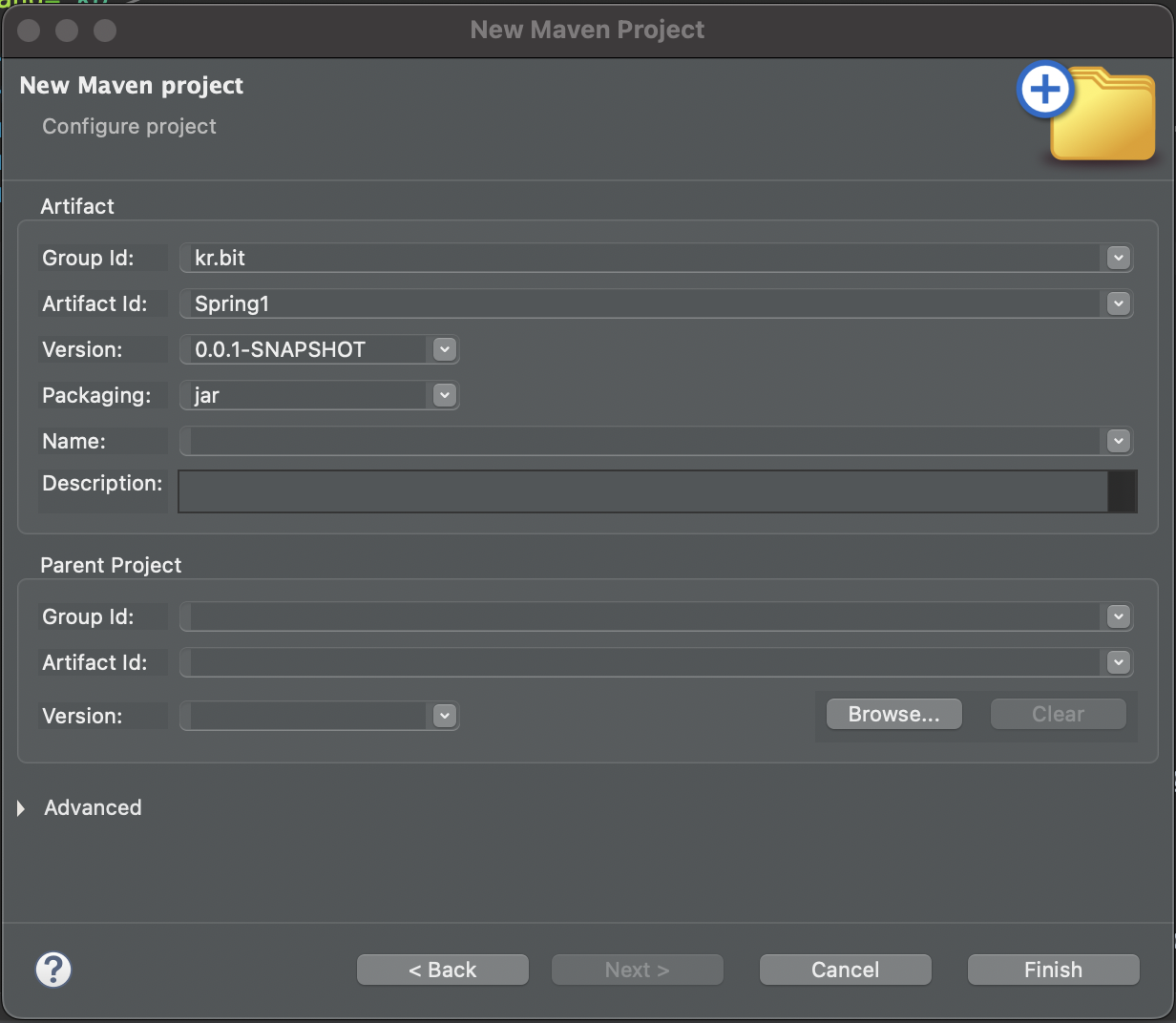Open the Parent Project Version dropdown

click(x=444, y=716)
